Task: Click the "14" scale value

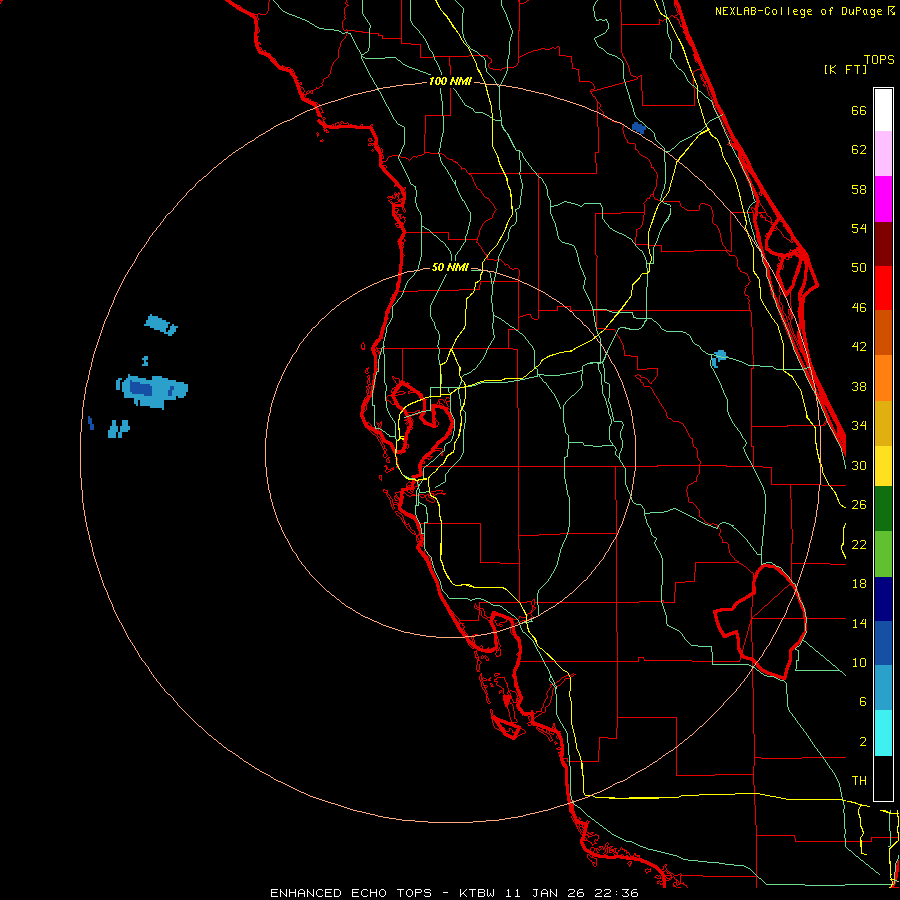Action: click(859, 623)
